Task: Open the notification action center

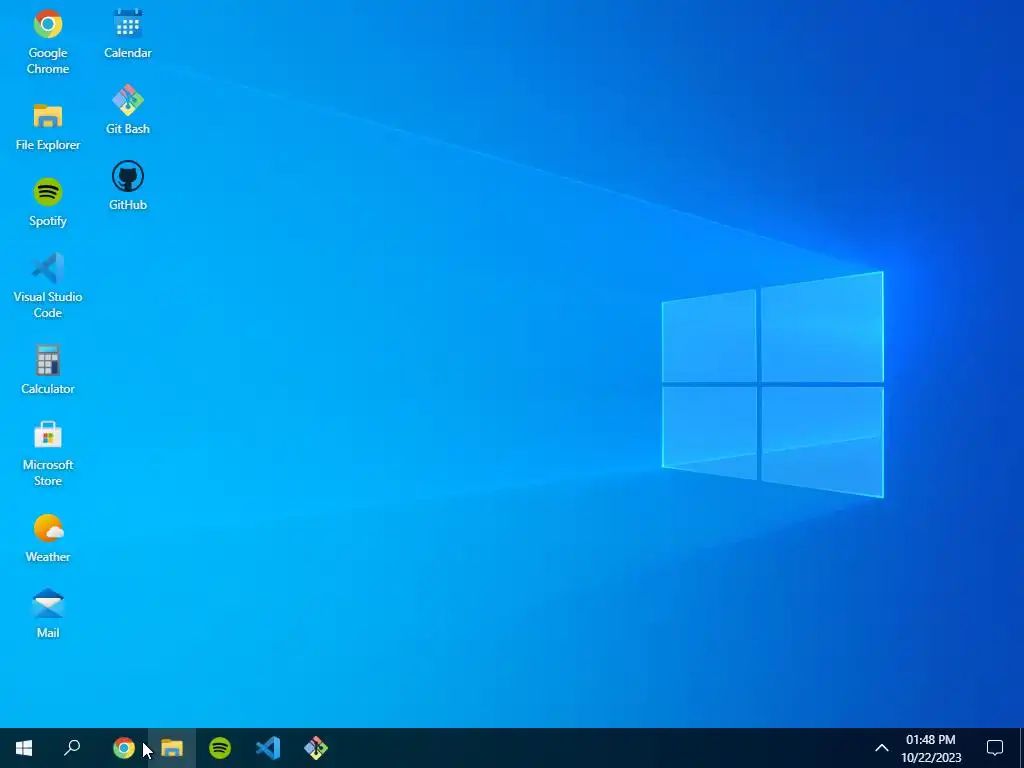Action: pyautogui.click(x=995, y=748)
